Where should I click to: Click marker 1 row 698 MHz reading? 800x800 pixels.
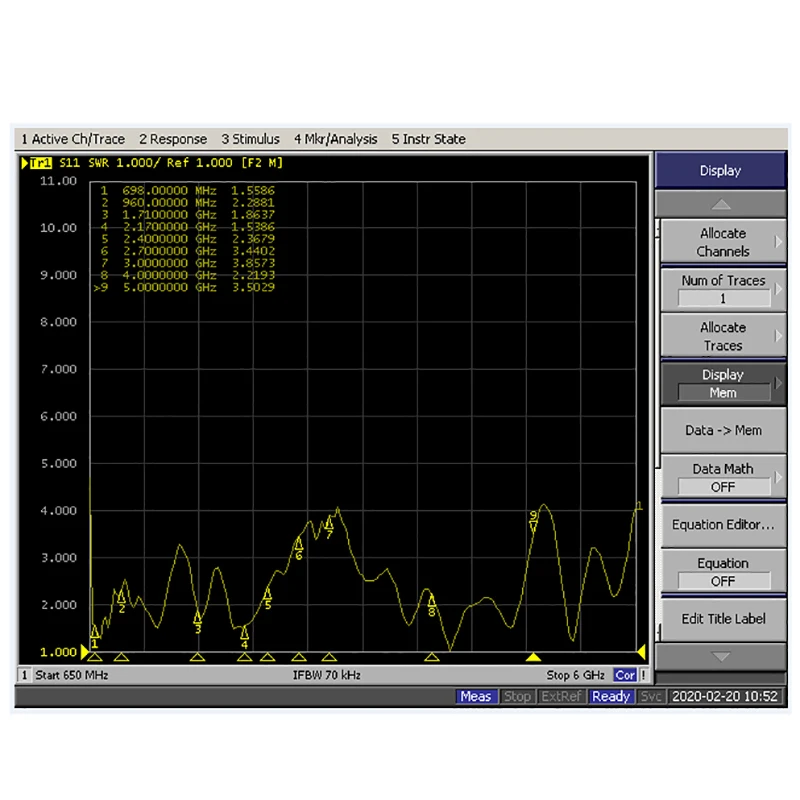[x=187, y=191]
